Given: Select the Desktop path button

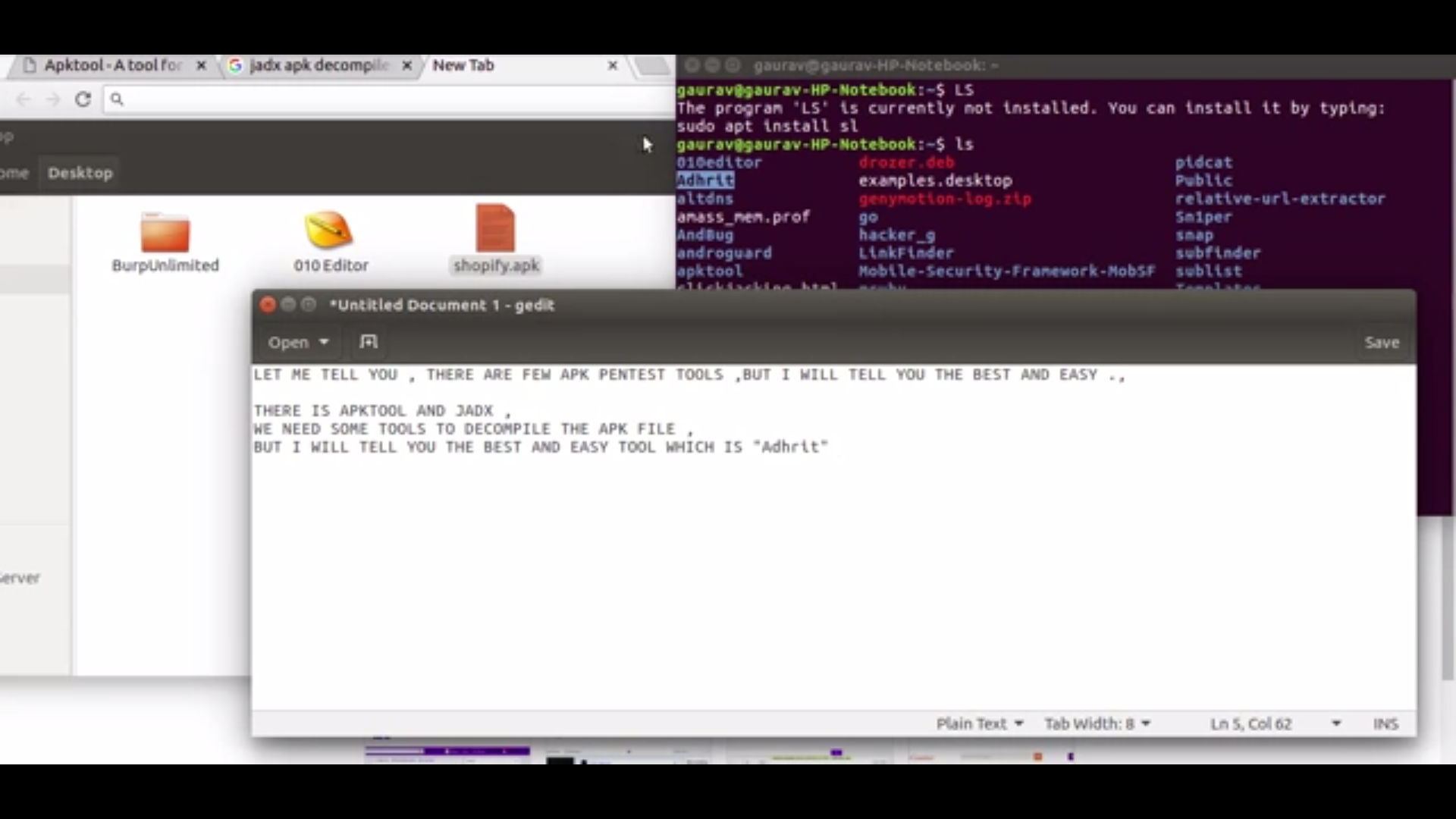Looking at the screenshot, I should [80, 173].
